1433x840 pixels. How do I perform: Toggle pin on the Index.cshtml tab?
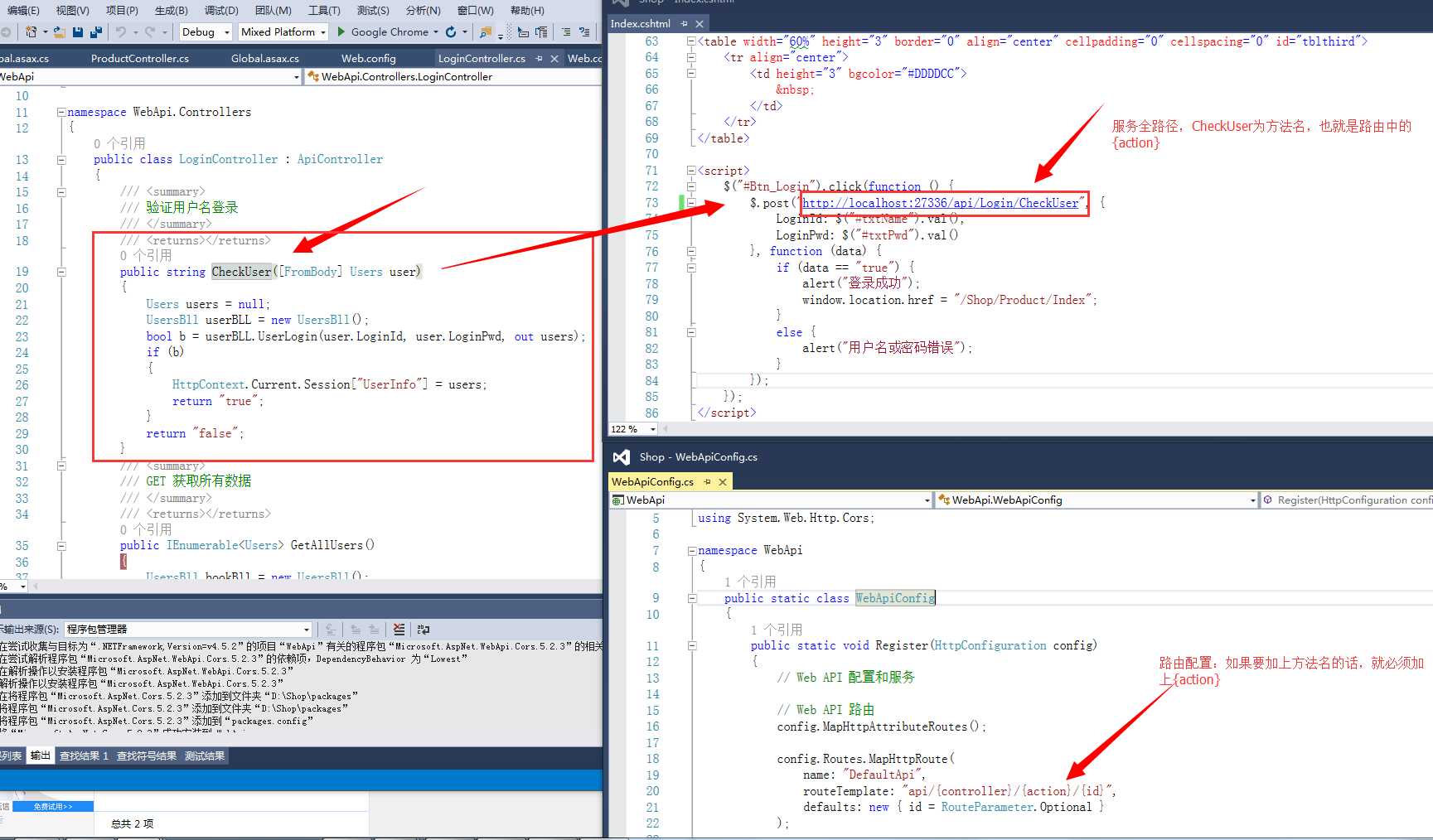(x=684, y=24)
